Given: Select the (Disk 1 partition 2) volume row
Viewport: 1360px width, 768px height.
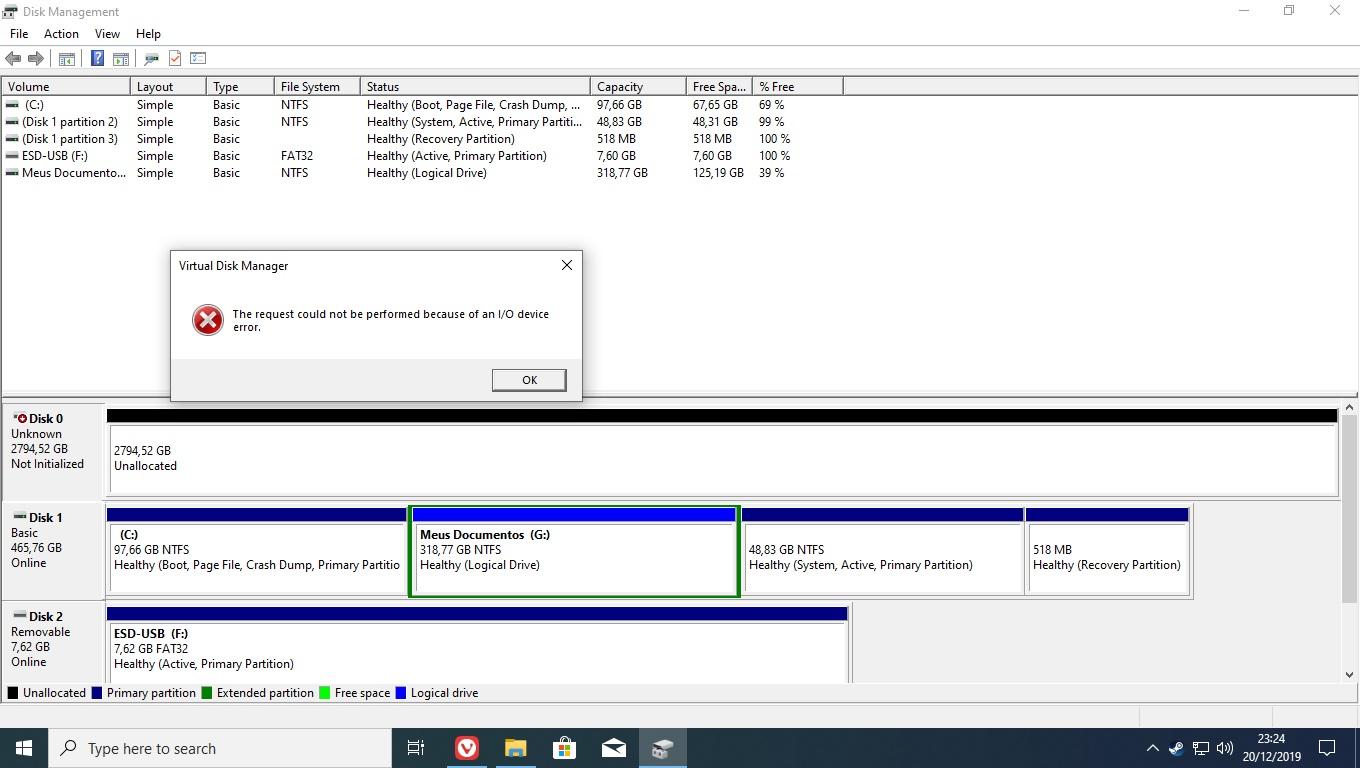Looking at the screenshot, I should click(422, 122).
